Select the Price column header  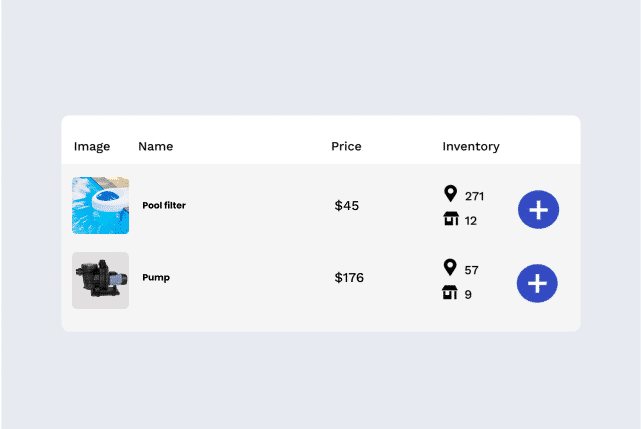point(346,146)
